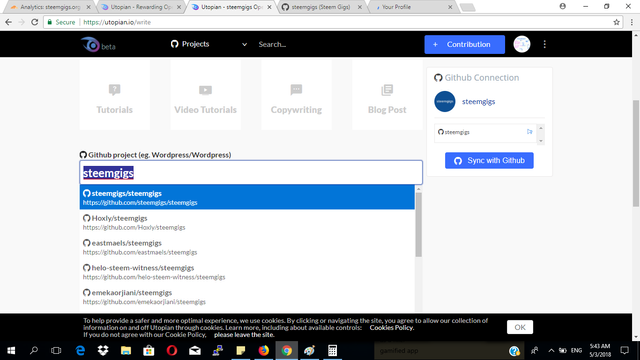Switch to the Analytics: steemgigs.org tab
640x360 pixels.
[50, 7]
